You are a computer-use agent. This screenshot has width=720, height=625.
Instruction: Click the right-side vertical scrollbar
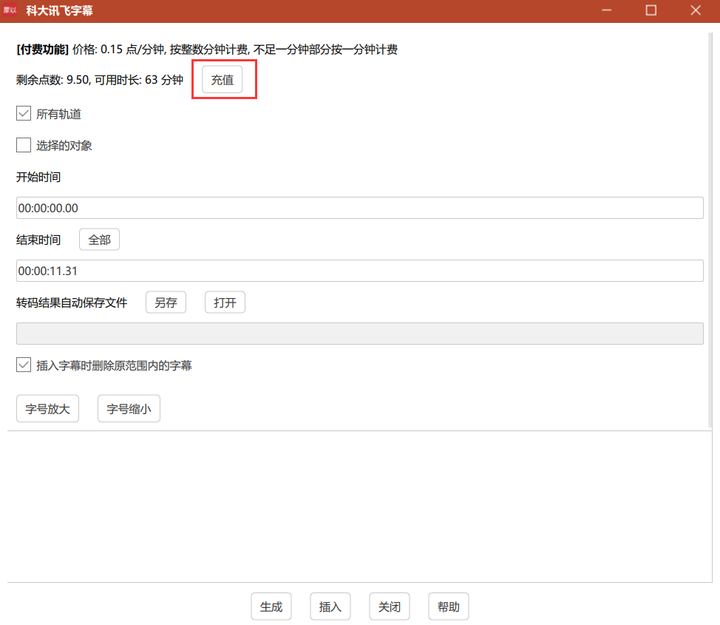[710, 230]
